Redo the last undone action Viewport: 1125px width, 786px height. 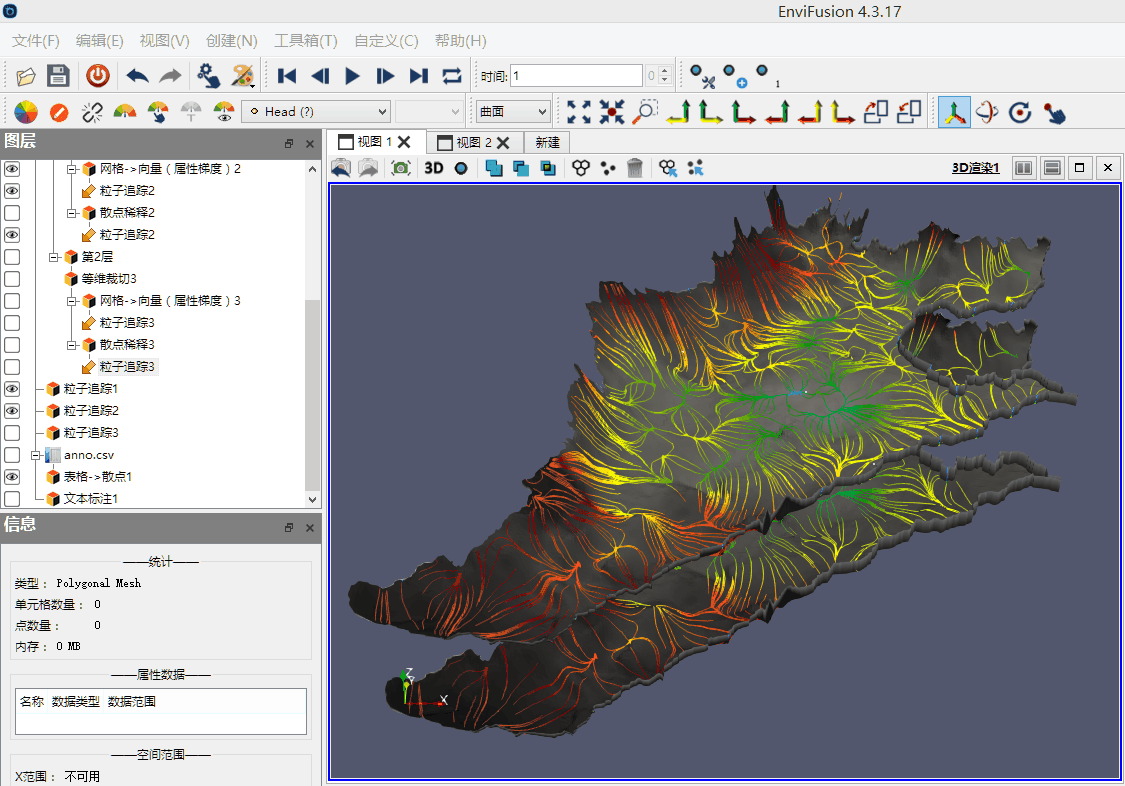[x=170, y=76]
